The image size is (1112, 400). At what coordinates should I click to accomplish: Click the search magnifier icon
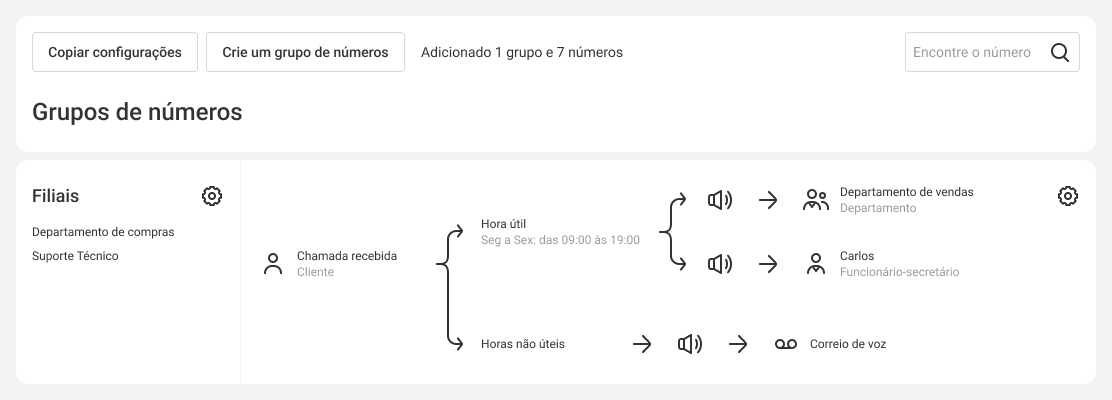click(1060, 53)
